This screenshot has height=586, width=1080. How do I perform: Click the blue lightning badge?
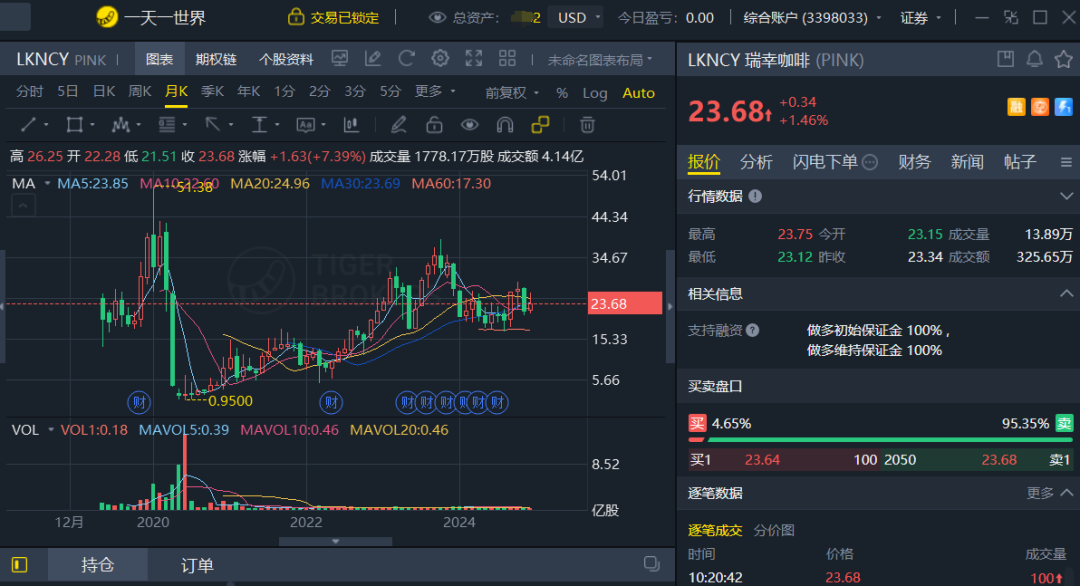click(1063, 107)
